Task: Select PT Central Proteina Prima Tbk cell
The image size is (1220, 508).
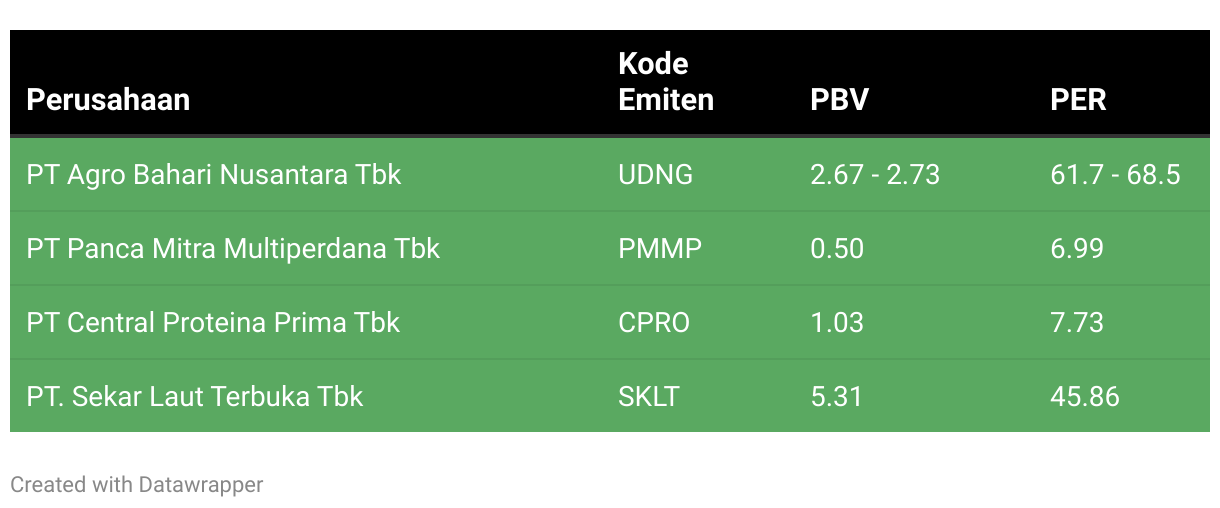Action: (x=213, y=323)
